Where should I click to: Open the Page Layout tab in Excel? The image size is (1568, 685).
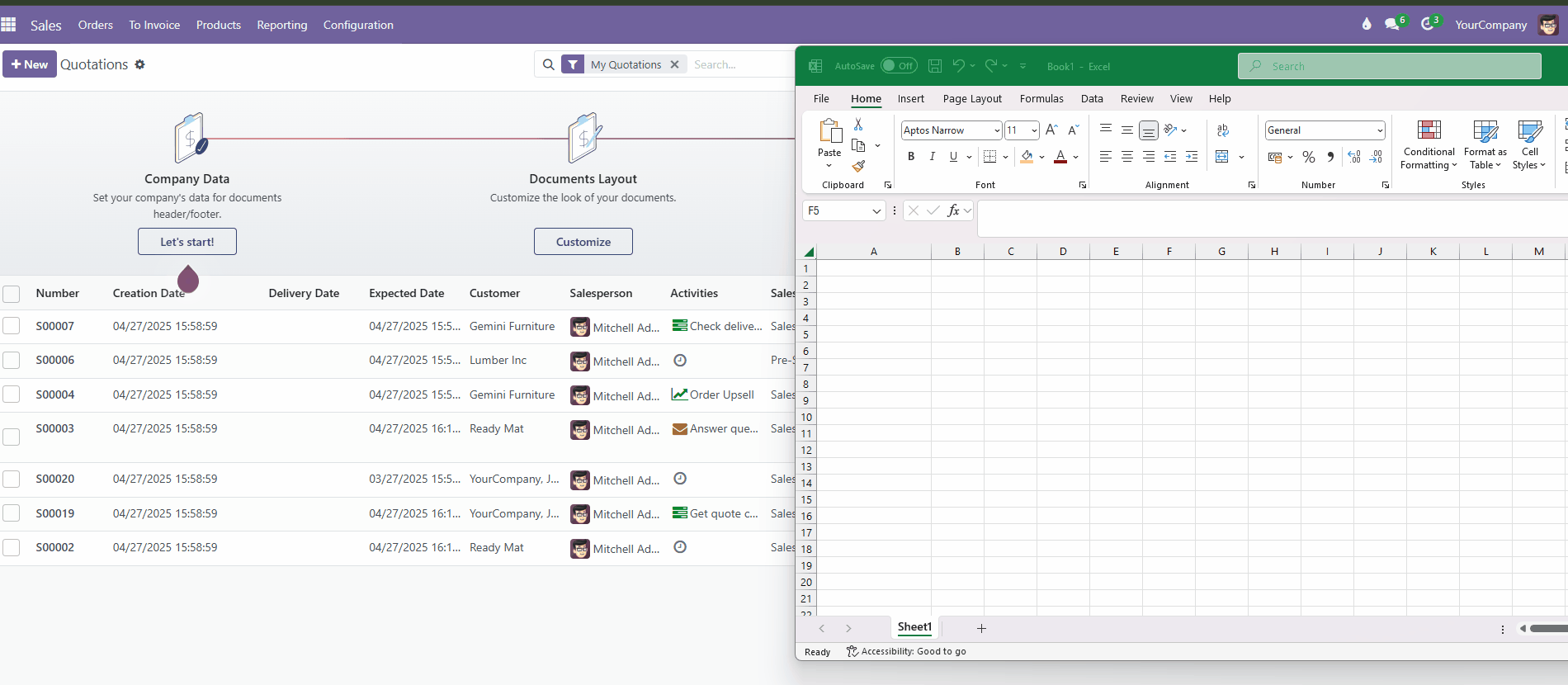(x=972, y=98)
